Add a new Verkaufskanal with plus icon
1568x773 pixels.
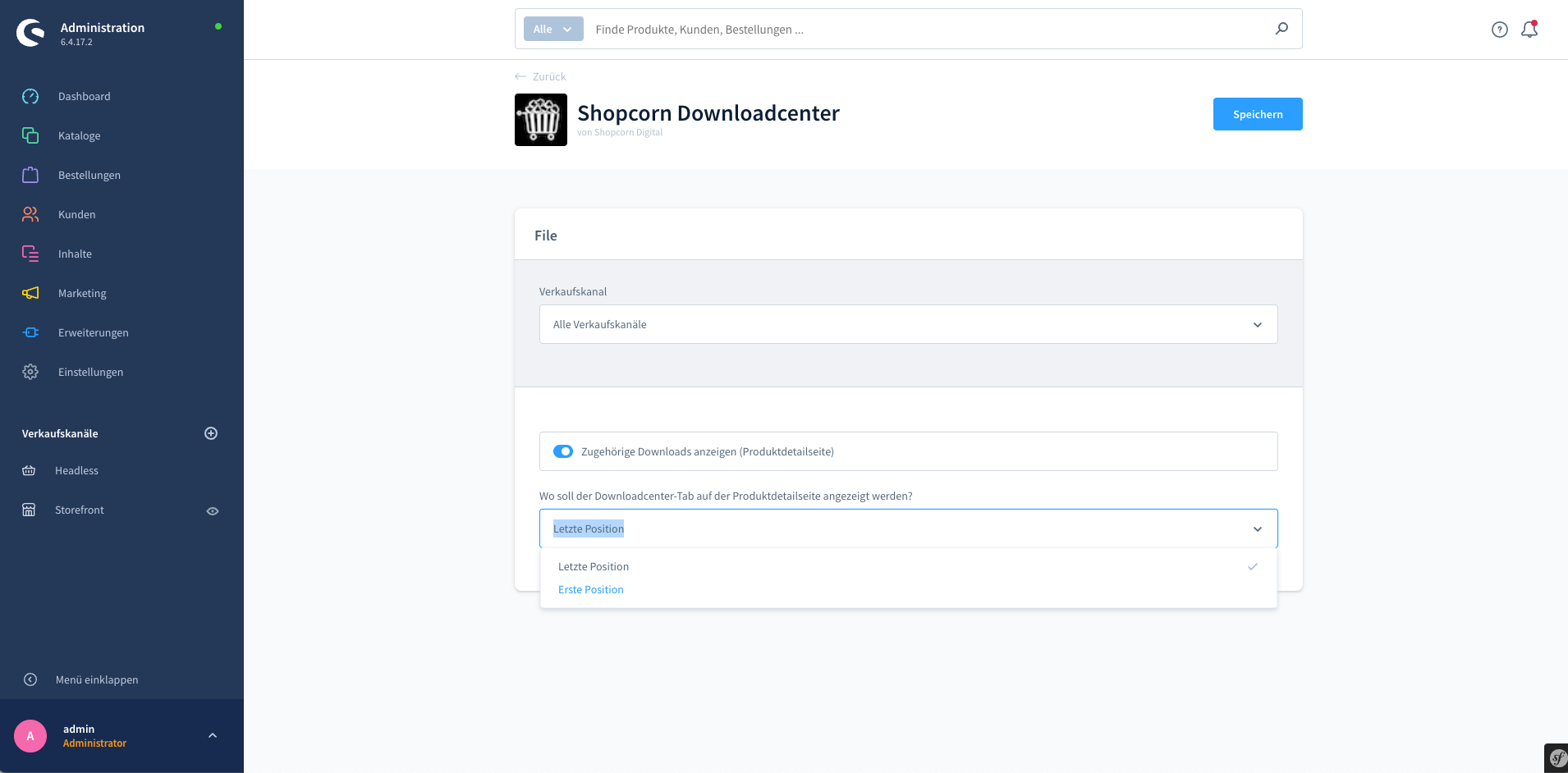[211, 433]
